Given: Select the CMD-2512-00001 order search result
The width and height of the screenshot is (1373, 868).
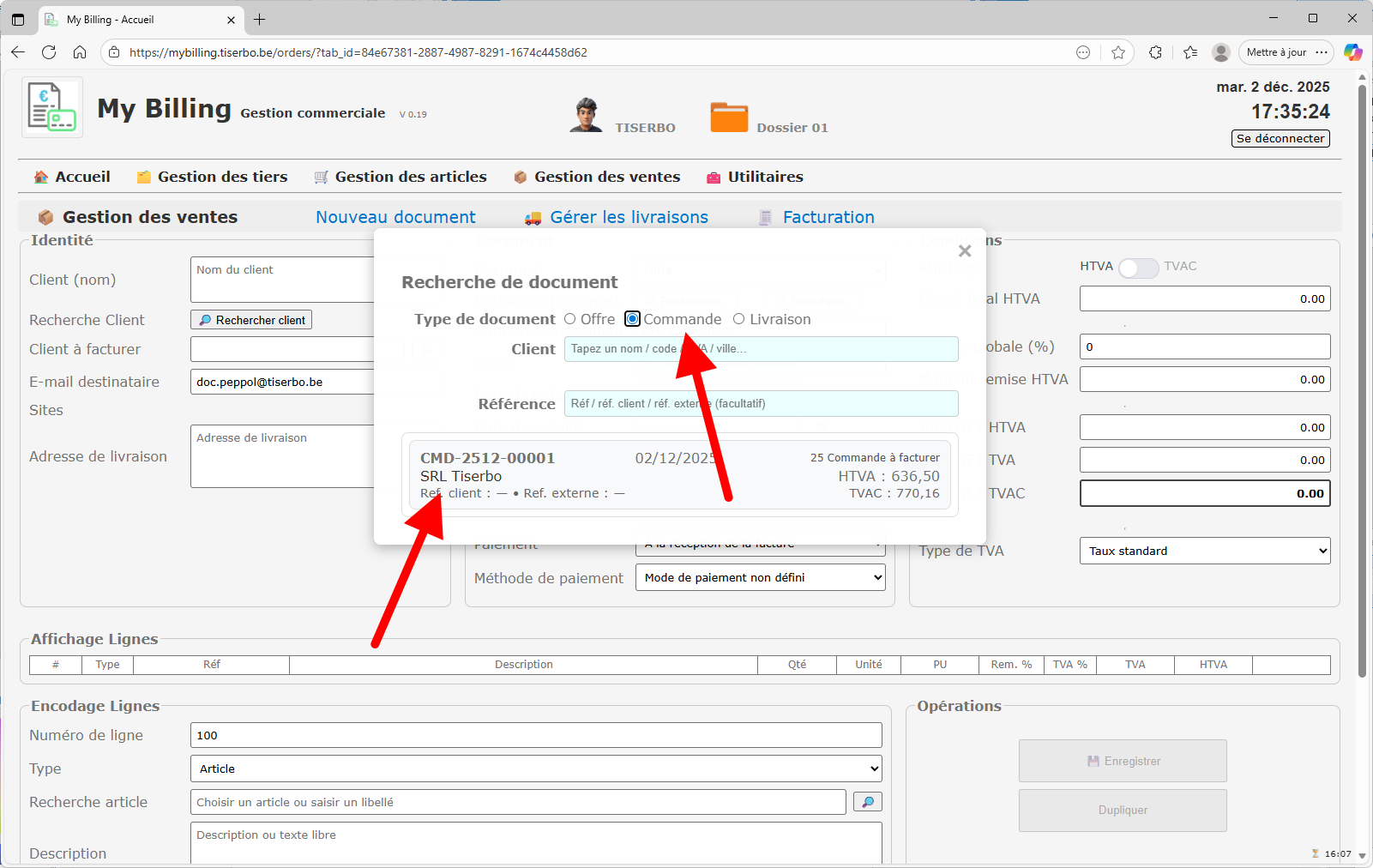Looking at the screenshot, I should [x=679, y=475].
